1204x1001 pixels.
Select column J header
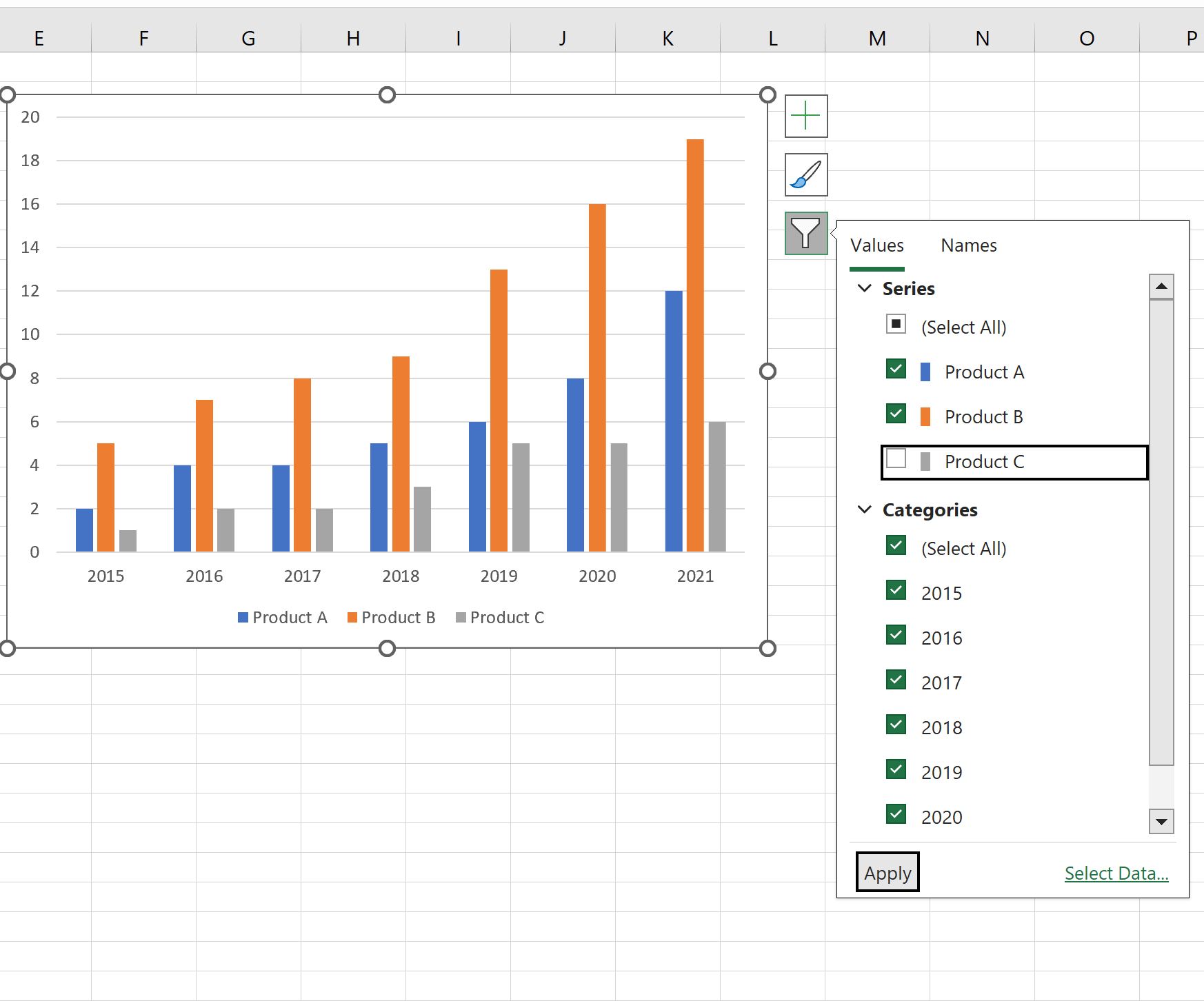563,39
